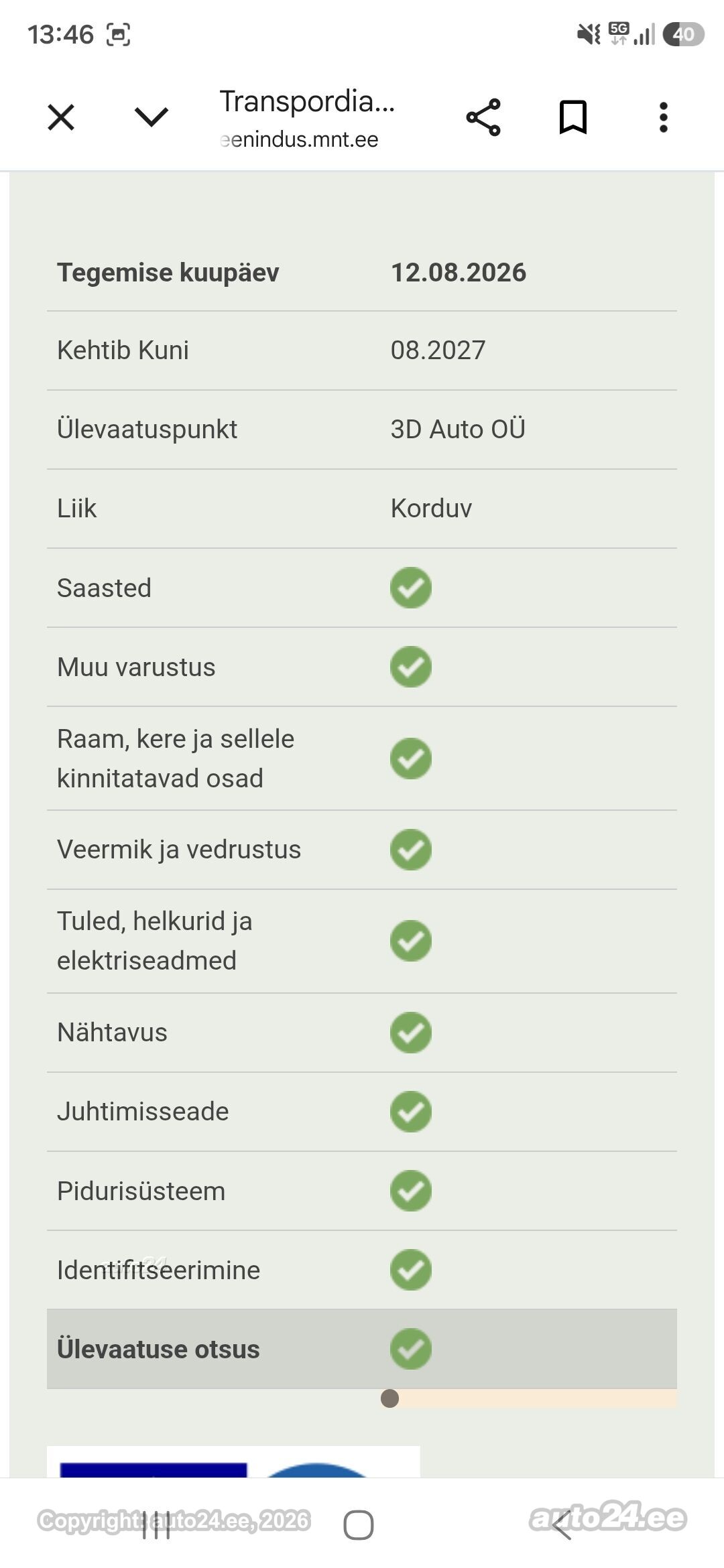Click the horizontal scrollbar handle below the table

[x=389, y=1398]
